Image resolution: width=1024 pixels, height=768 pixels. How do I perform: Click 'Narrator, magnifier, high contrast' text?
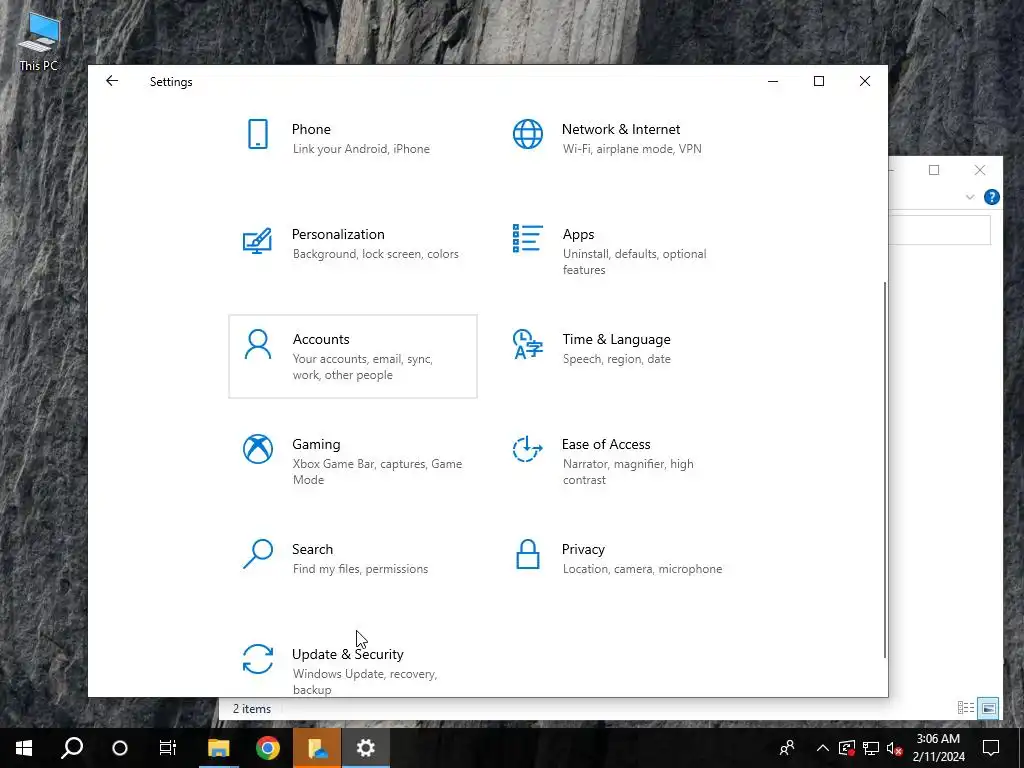pyautogui.click(x=628, y=472)
